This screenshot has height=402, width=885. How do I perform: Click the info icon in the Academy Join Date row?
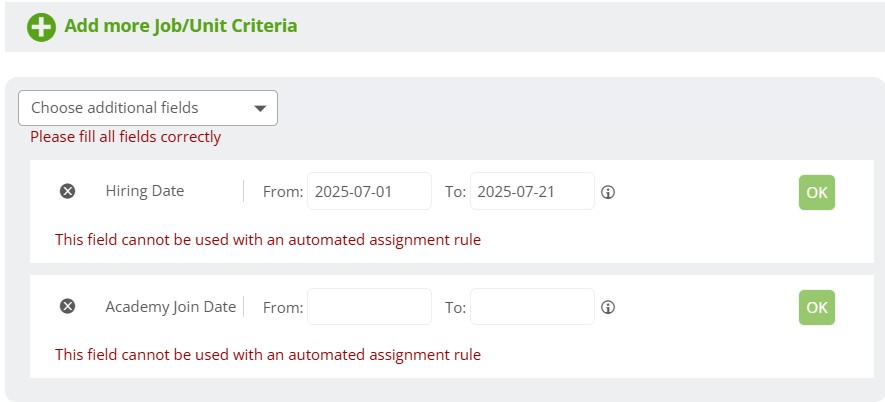click(608, 307)
